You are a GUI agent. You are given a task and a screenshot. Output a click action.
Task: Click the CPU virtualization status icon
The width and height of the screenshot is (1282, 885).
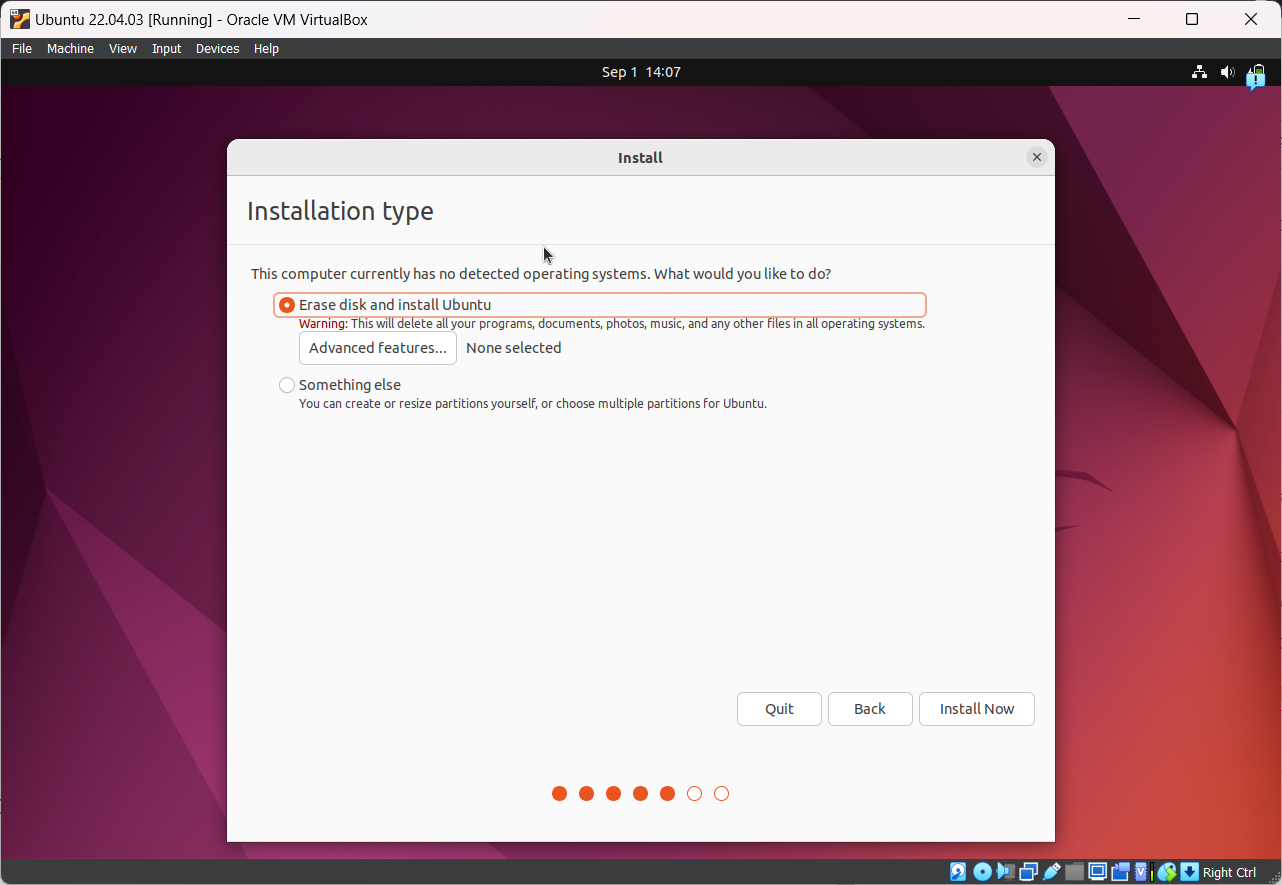1143,872
